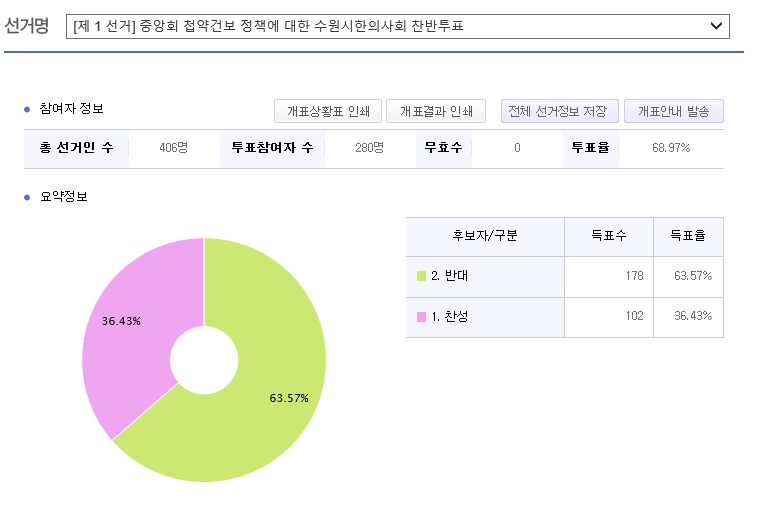Click the 득표수 column header
764x505 pixels.
point(608,237)
